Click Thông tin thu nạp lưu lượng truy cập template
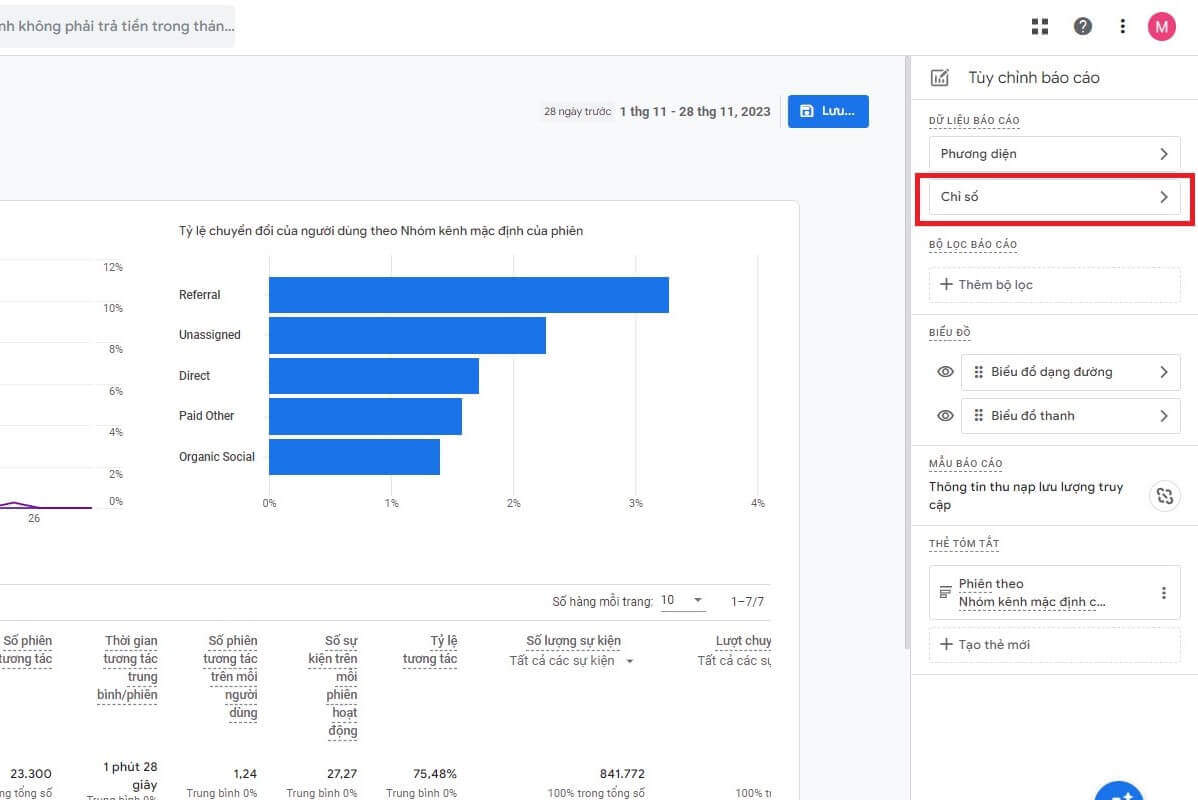The image size is (1198, 800). pos(1026,496)
